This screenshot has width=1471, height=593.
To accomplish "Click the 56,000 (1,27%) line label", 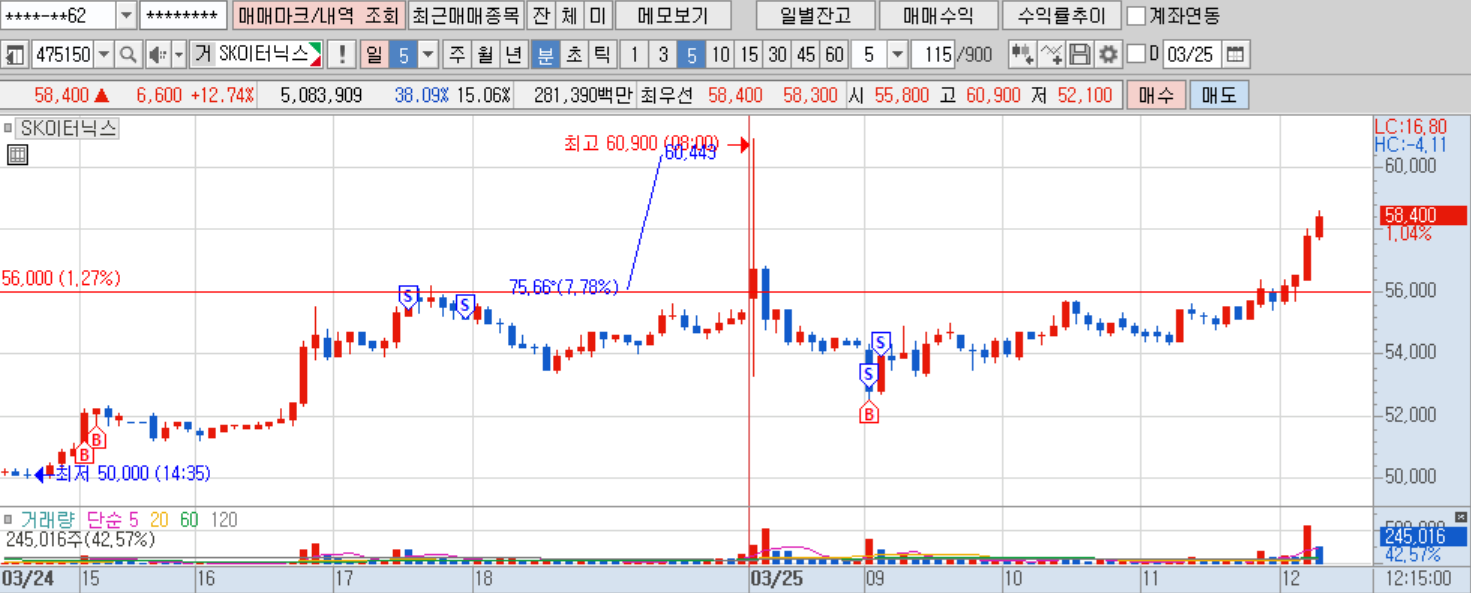I will click(x=61, y=278).
